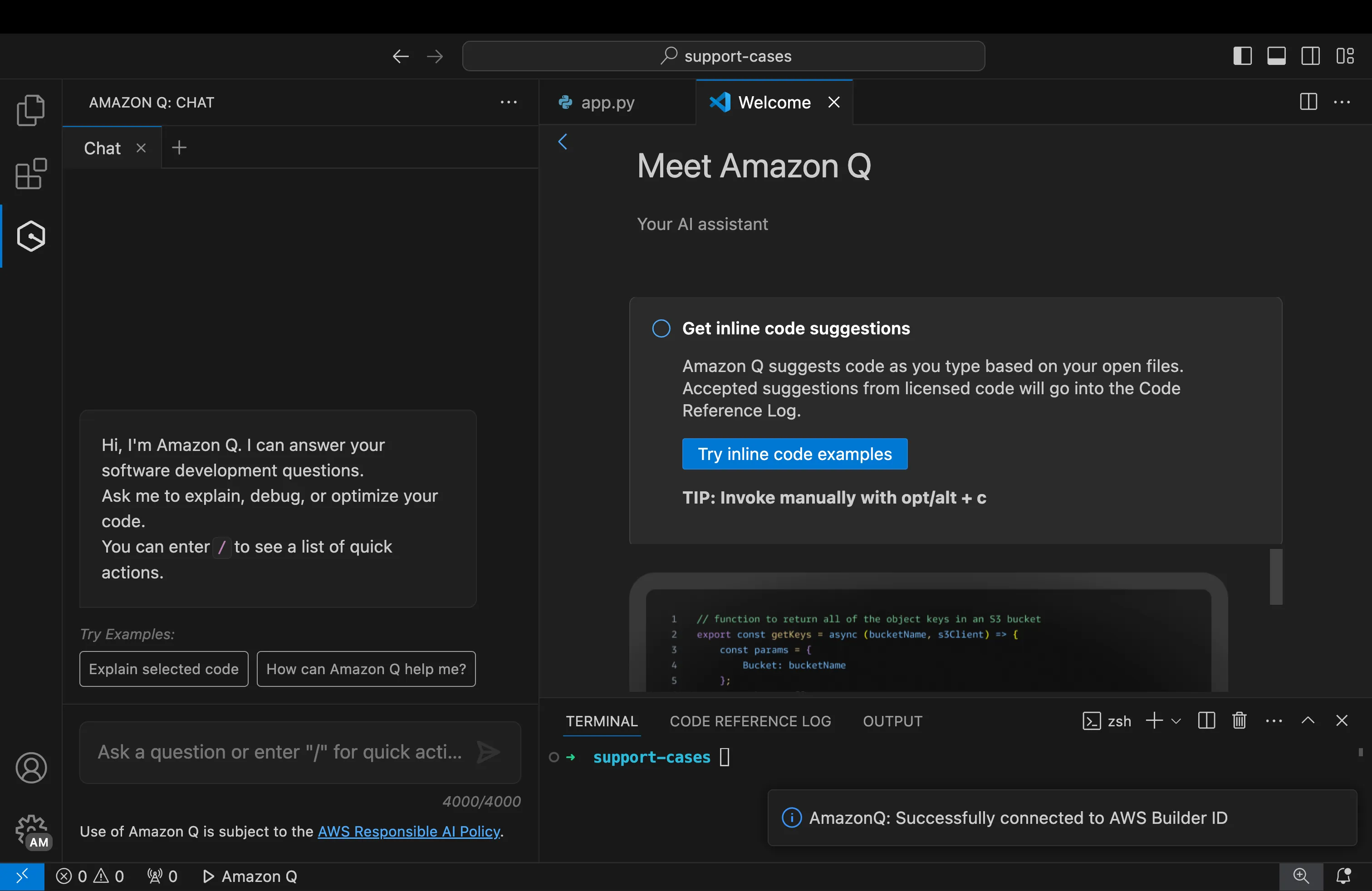Toggle the primary sidebar layout button

click(x=1242, y=56)
